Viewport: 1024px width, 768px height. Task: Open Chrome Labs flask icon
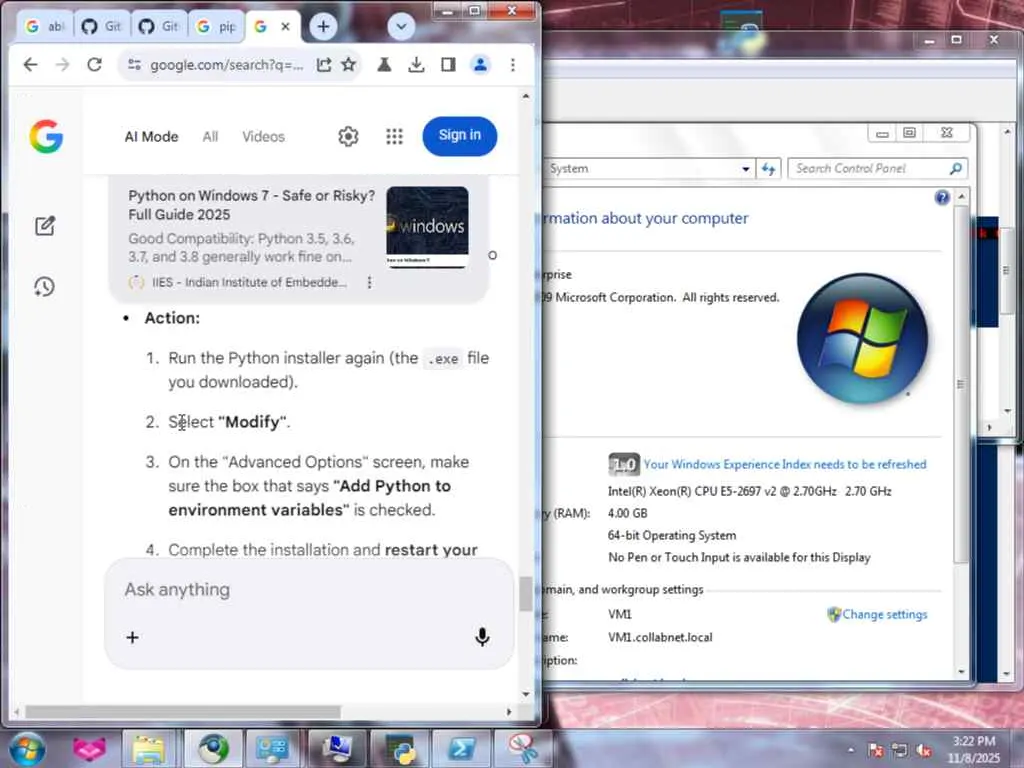tap(384, 64)
